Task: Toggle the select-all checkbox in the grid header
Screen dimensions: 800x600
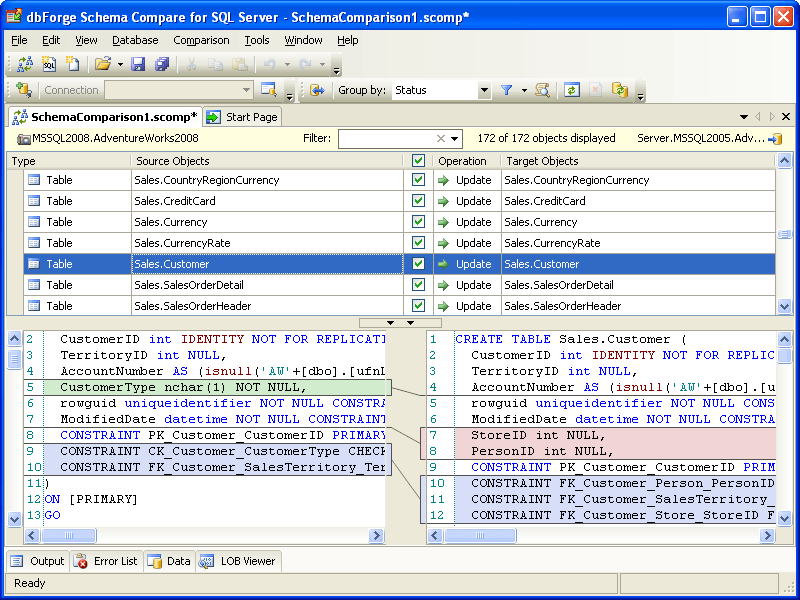Action: click(x=419, y=161)
